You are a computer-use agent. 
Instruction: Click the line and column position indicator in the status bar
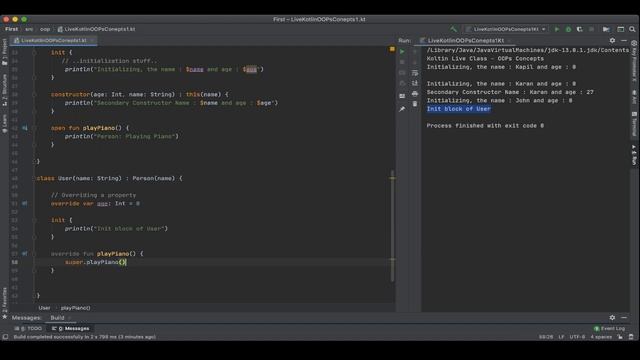546,337
